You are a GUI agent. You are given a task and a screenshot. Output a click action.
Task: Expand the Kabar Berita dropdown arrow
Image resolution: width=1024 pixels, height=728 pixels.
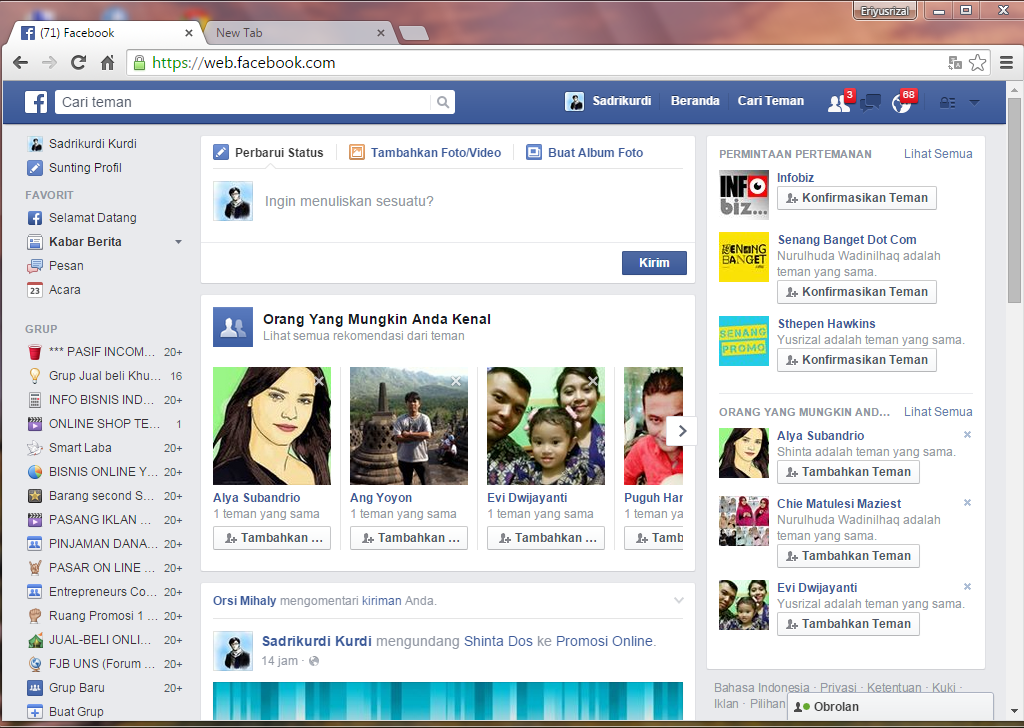178,242
